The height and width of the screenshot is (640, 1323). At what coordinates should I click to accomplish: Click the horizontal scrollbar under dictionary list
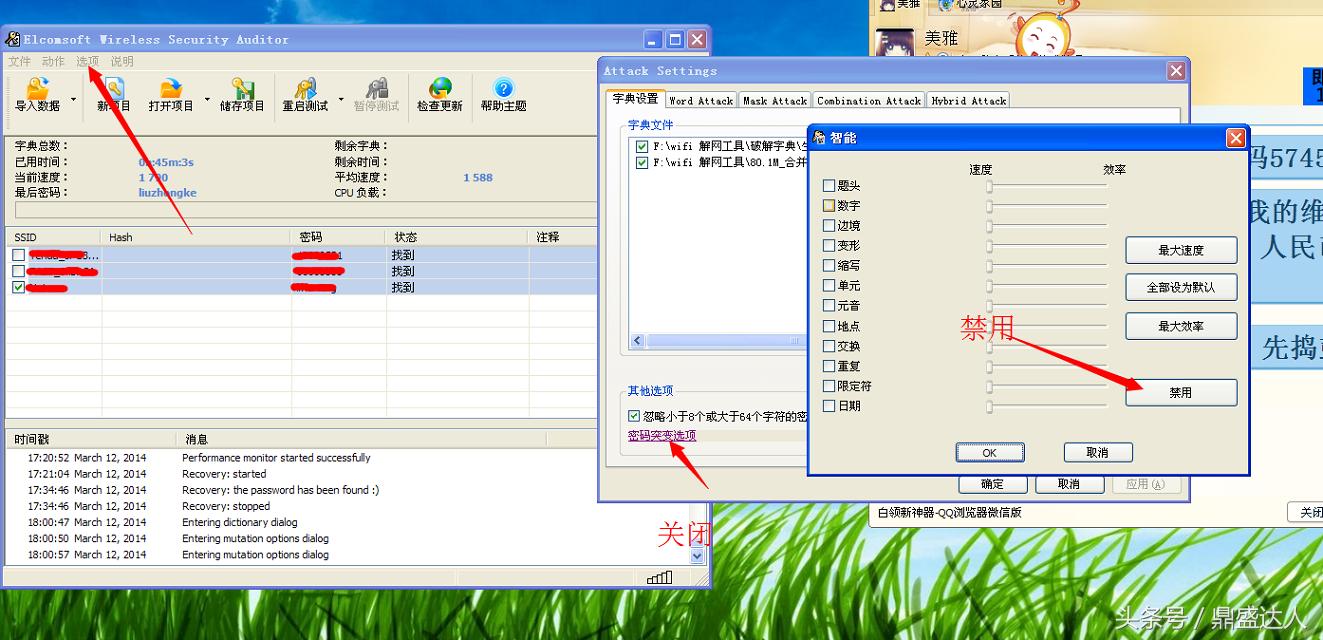(720, 341)
